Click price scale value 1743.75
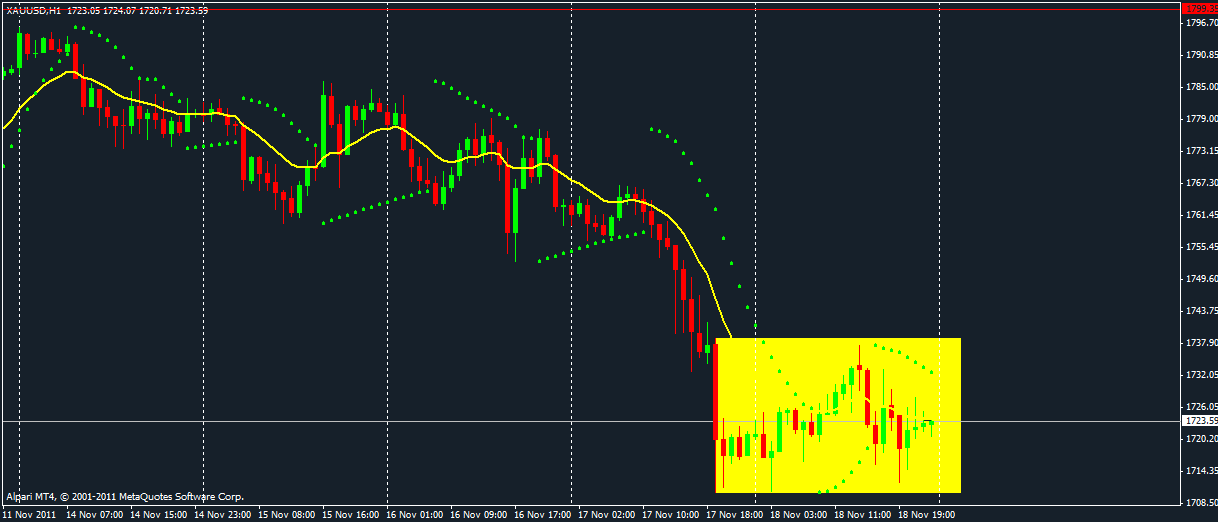 click(1200, 310)
